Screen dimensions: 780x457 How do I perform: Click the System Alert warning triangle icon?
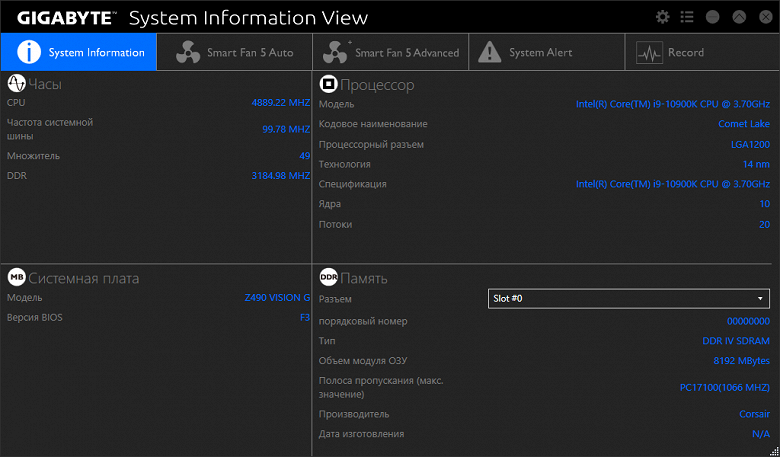(488, 53)
